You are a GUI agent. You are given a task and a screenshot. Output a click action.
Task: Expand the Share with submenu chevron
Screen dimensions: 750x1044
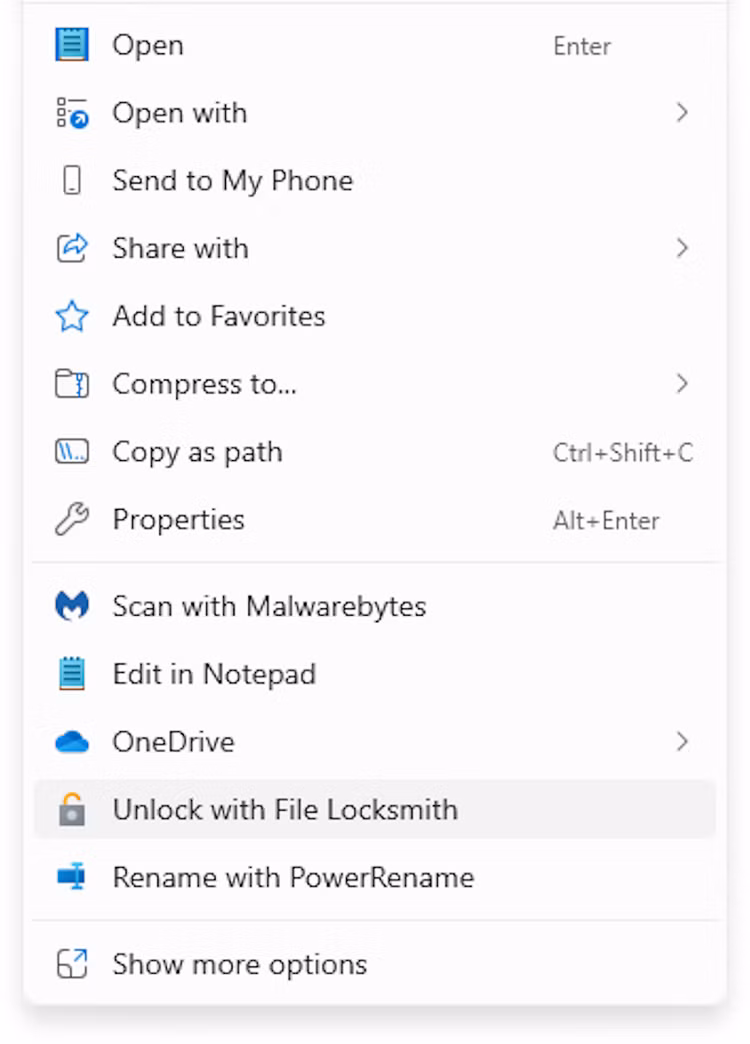(683, 248)
